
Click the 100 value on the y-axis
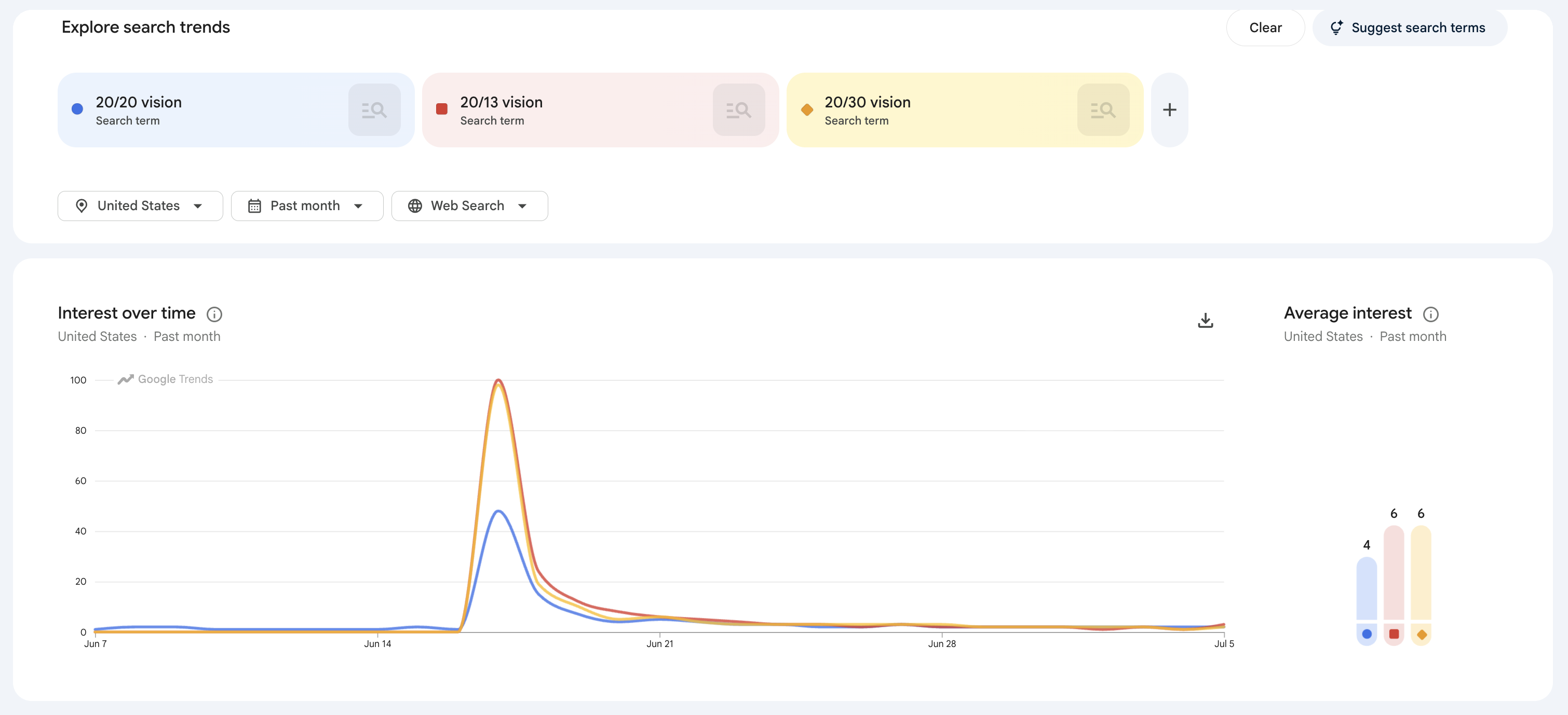(x=78, y=380)
